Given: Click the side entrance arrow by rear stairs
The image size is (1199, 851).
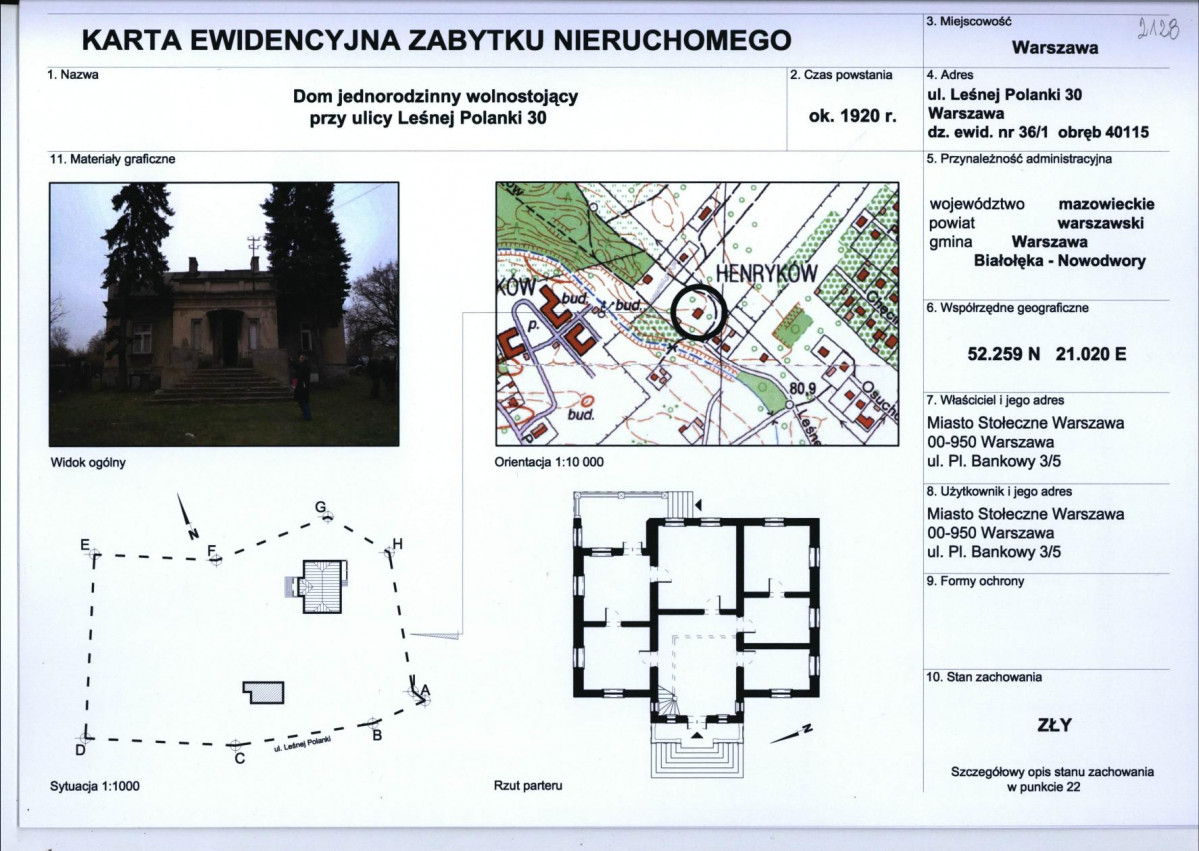Looking at the screenshot, I should click(697, 505).
